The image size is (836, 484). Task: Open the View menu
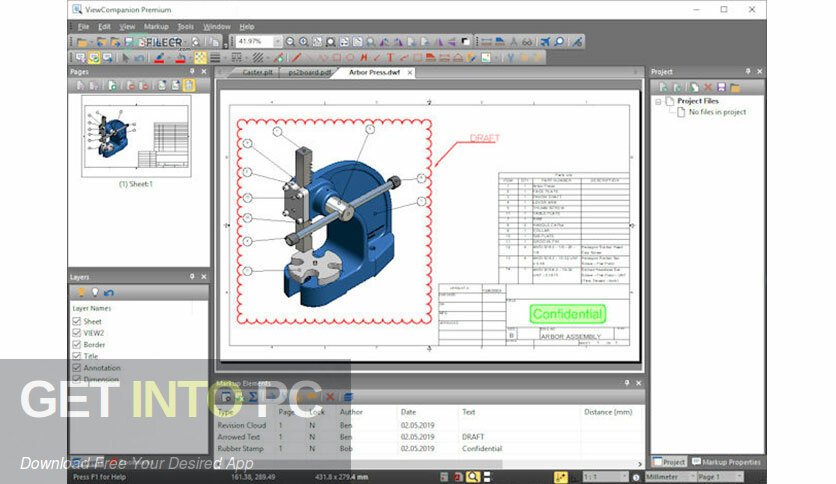[x=127, y=27]
